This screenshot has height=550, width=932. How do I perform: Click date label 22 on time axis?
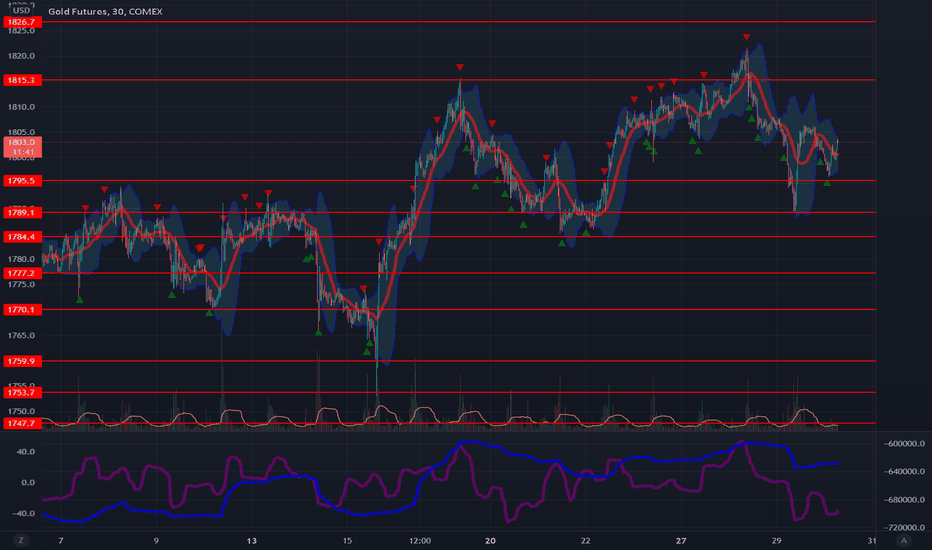pos(585,540)
